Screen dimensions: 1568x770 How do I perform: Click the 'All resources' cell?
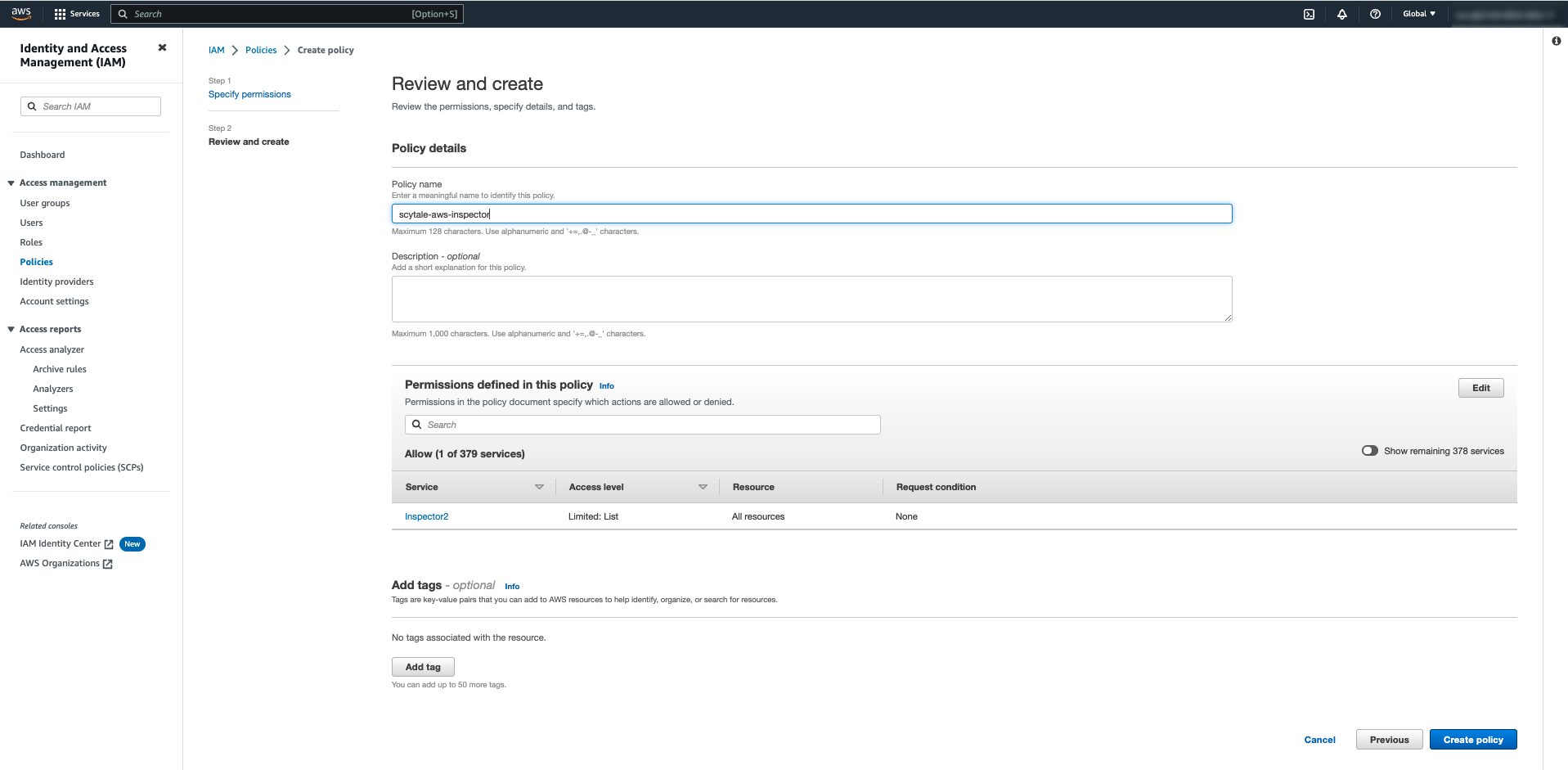(x=758, y=516)
